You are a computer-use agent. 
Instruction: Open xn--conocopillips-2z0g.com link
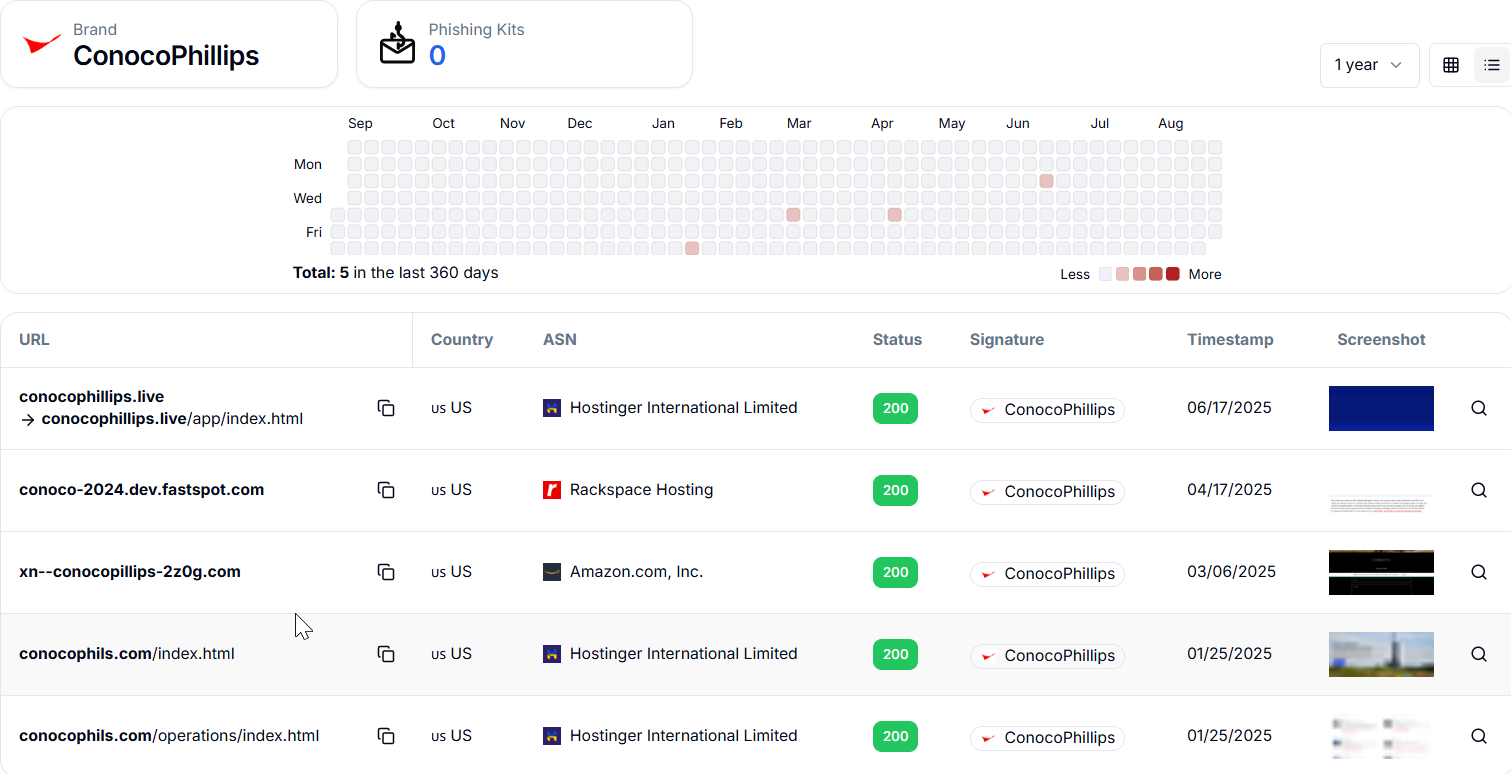(x=130, y=572)
